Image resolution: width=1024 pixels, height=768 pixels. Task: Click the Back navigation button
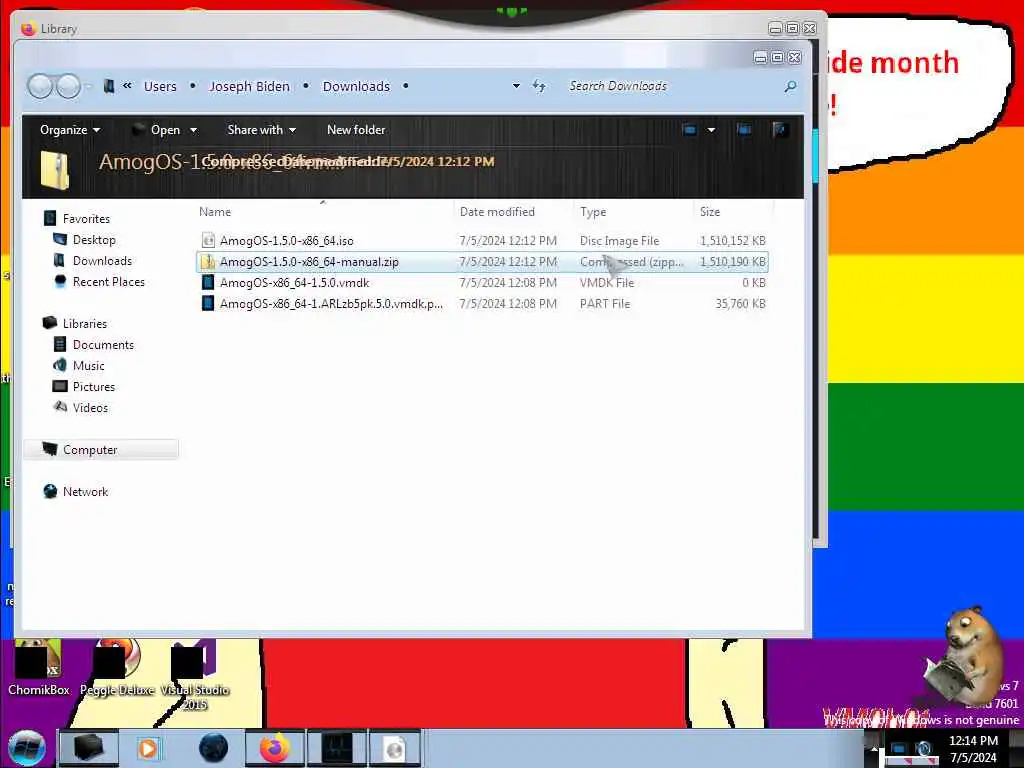point(40,86)
